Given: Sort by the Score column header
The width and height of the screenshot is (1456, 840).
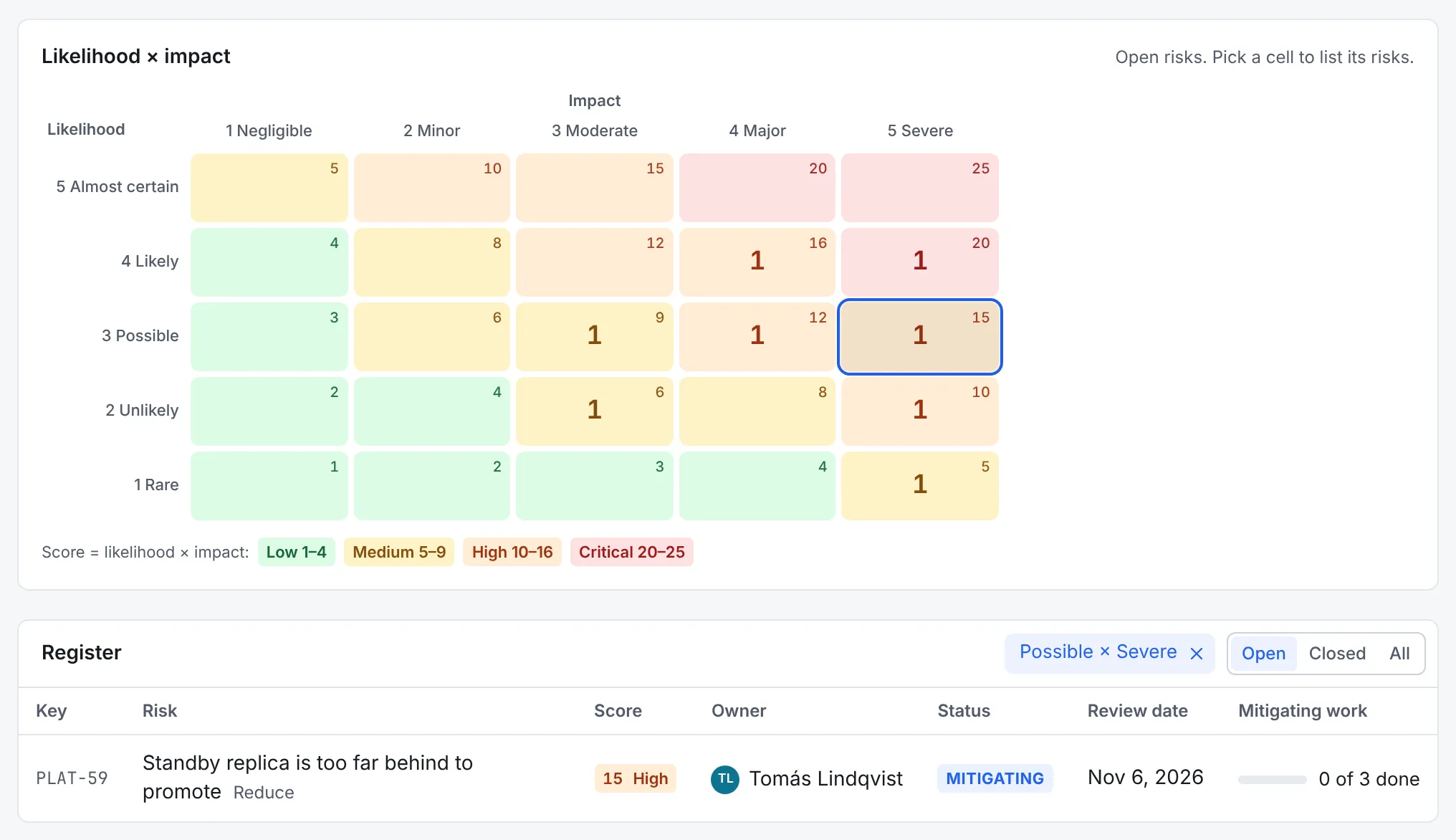Looking at the screenshot, I should tap(618, 711).
